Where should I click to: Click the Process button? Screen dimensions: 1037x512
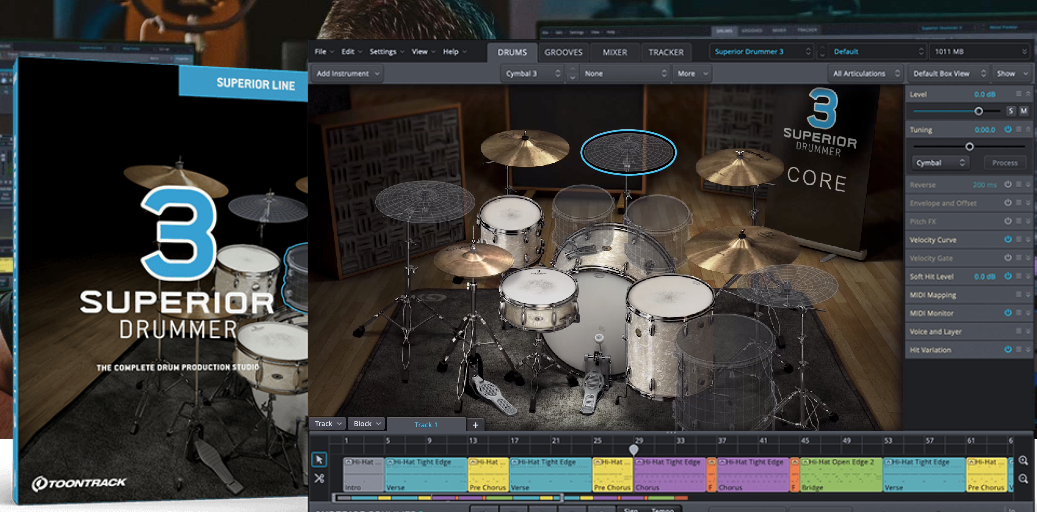coord(1005,162)
